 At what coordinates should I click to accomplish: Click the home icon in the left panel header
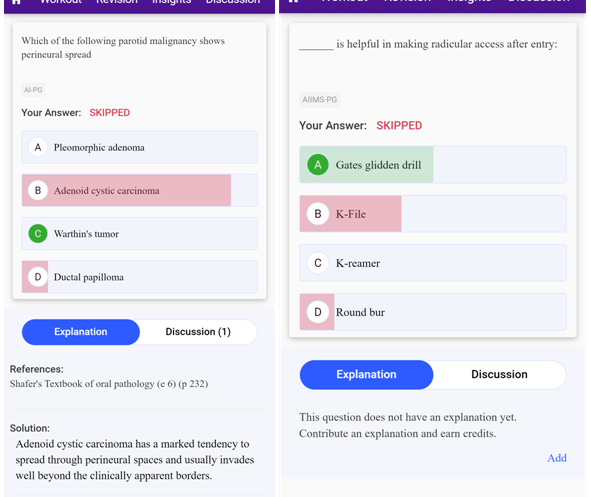(x=16, y=2)
